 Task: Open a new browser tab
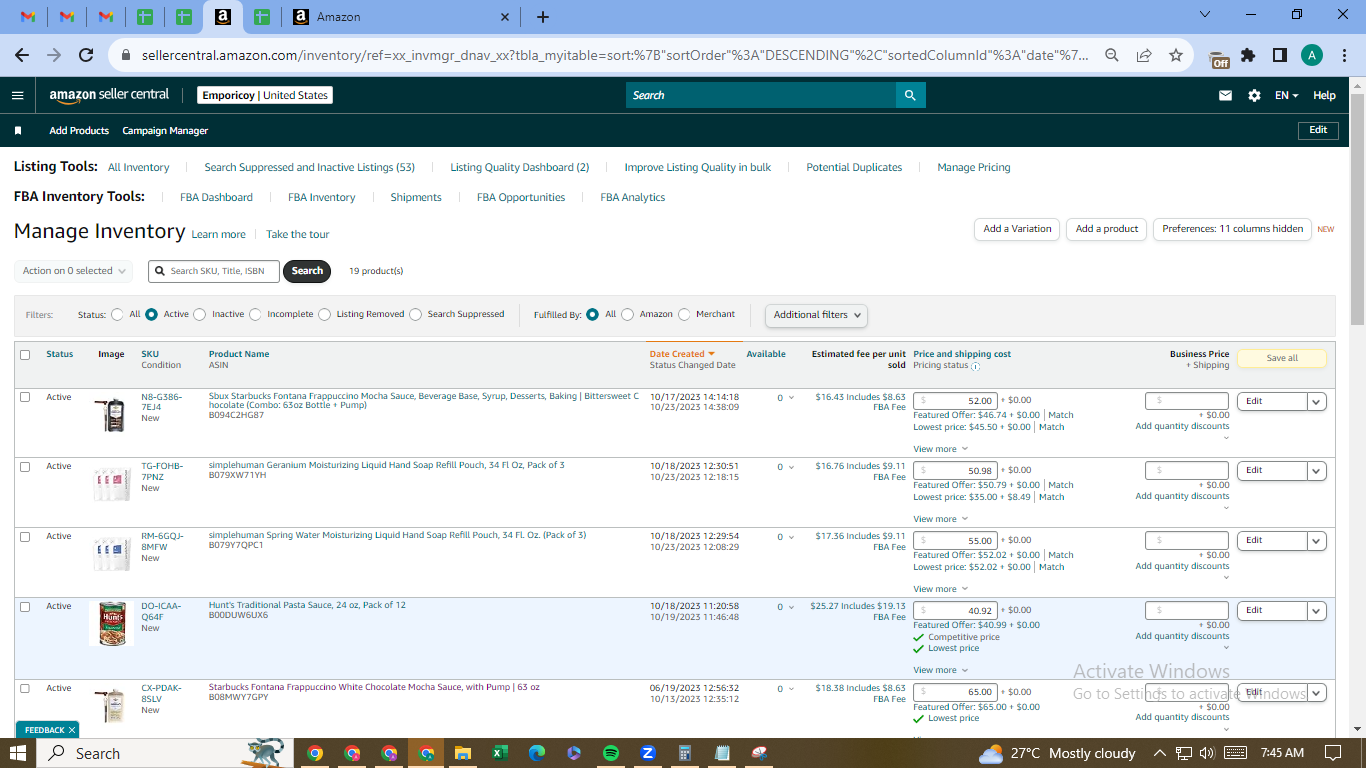pyautogui.click(x=543, y=17)
